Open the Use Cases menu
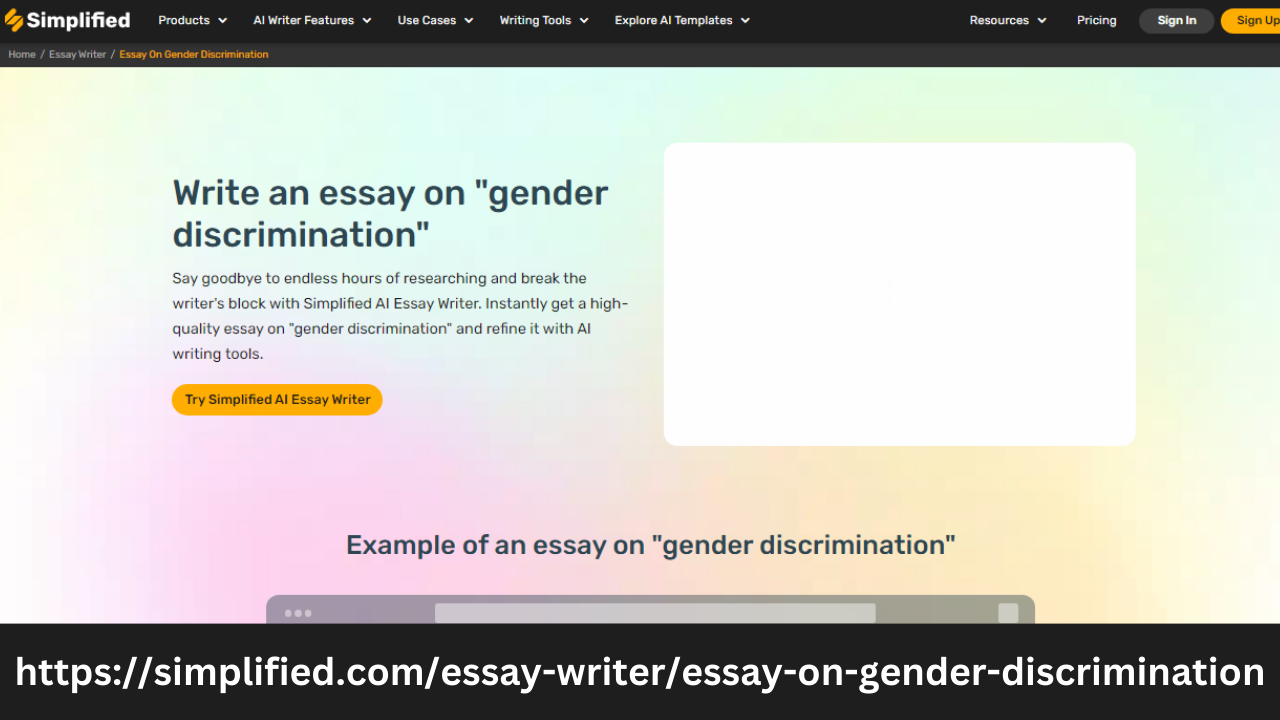 427,20
